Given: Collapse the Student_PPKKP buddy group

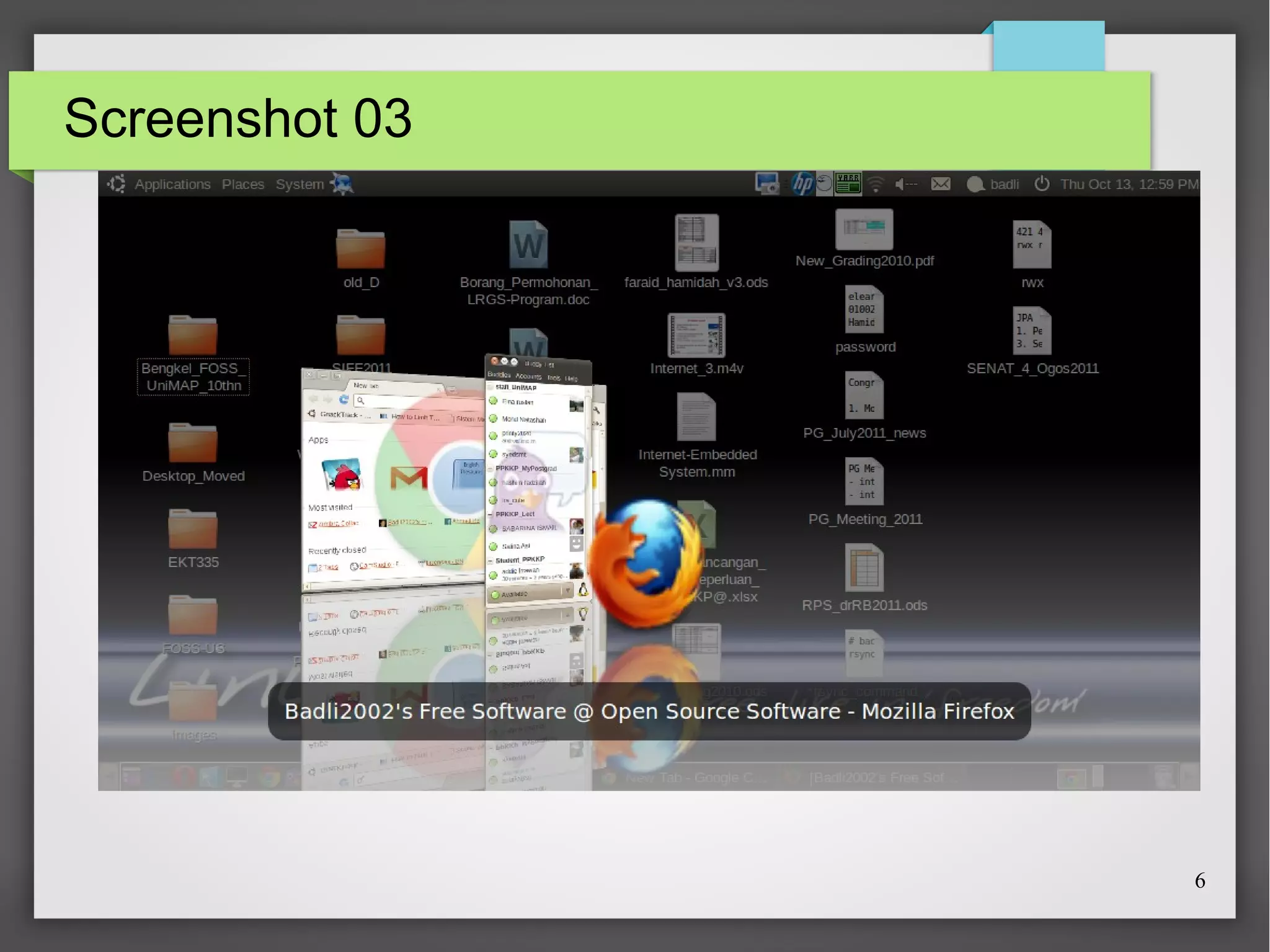Looking at the screenshot, I should pyautogui.click(x=491, y=561).
